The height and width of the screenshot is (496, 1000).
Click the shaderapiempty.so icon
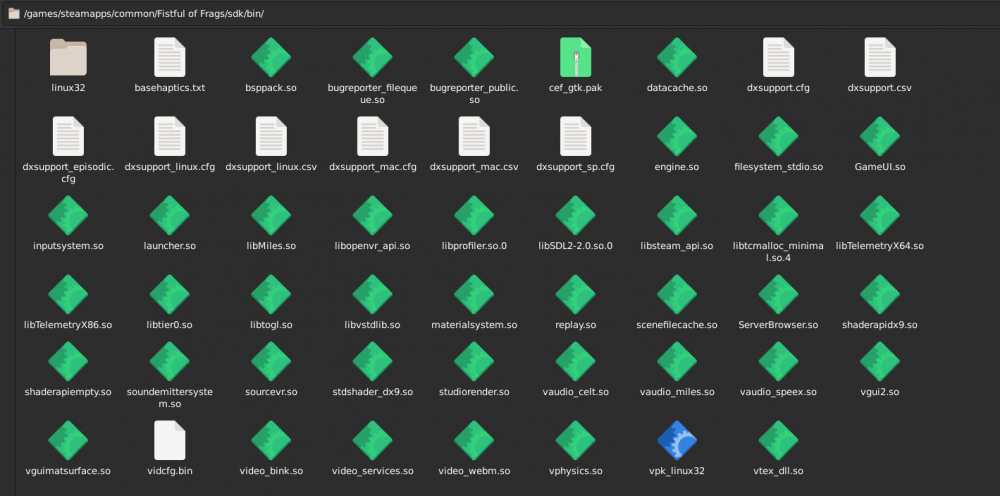[68, 361]
